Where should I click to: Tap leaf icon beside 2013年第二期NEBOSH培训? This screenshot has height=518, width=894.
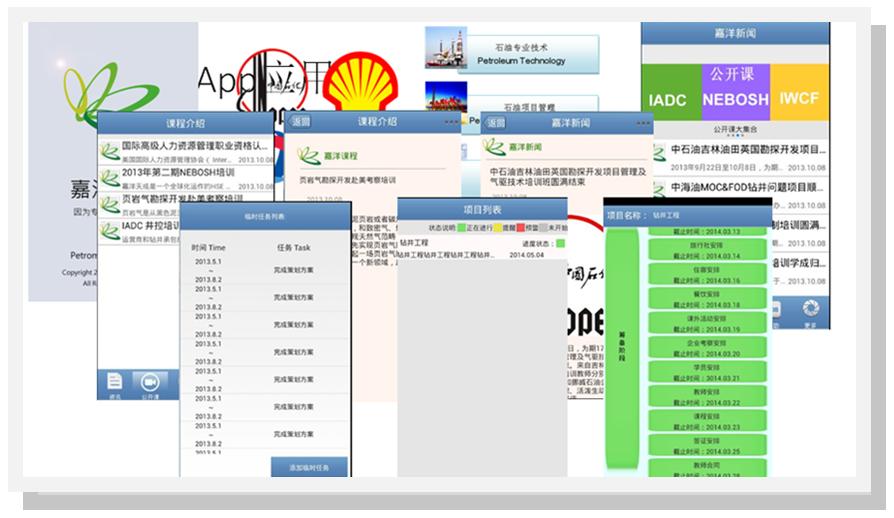109,179
